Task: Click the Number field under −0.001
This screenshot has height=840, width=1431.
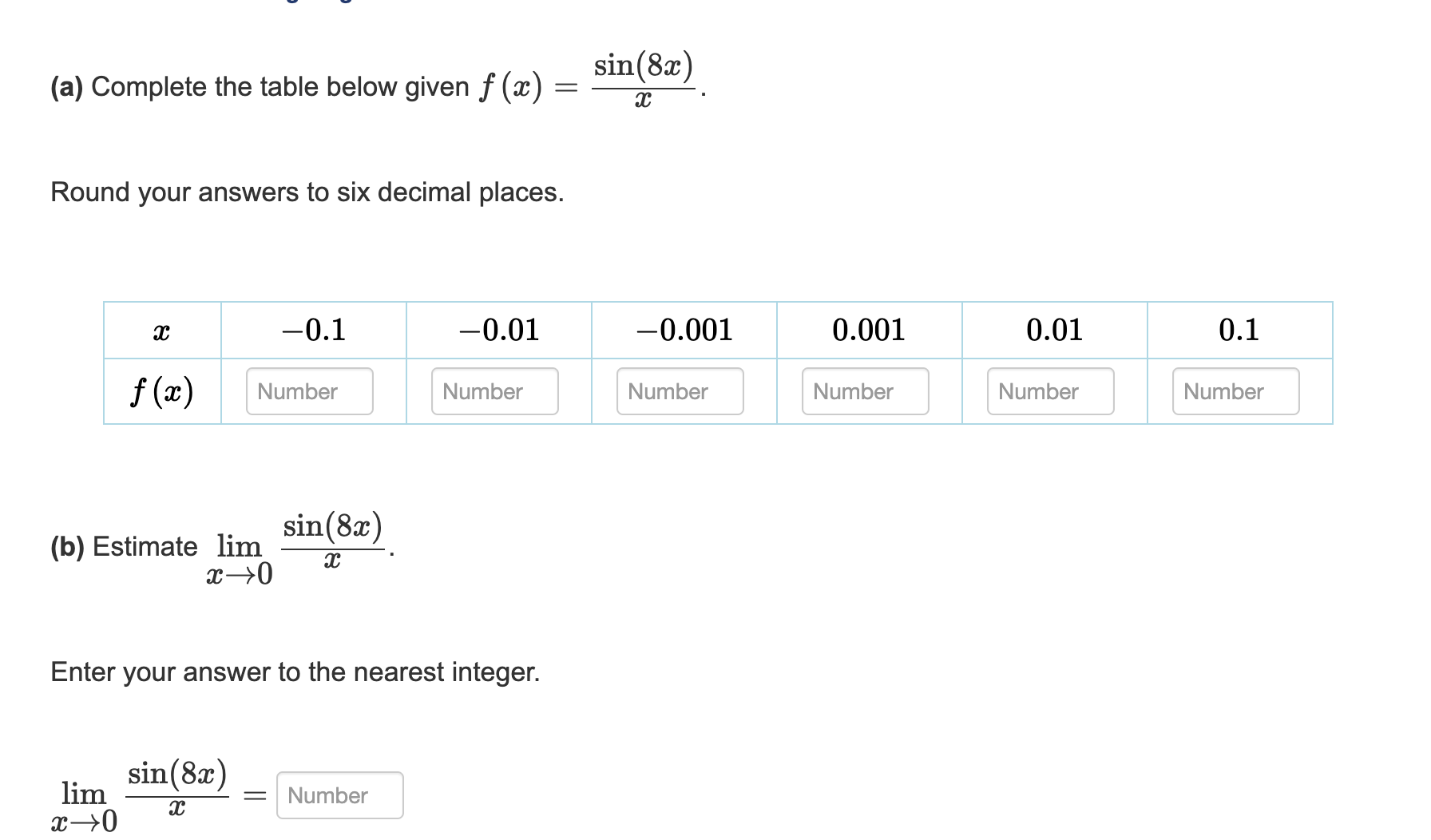Action: pyautogui.click(x=680, y=390)
